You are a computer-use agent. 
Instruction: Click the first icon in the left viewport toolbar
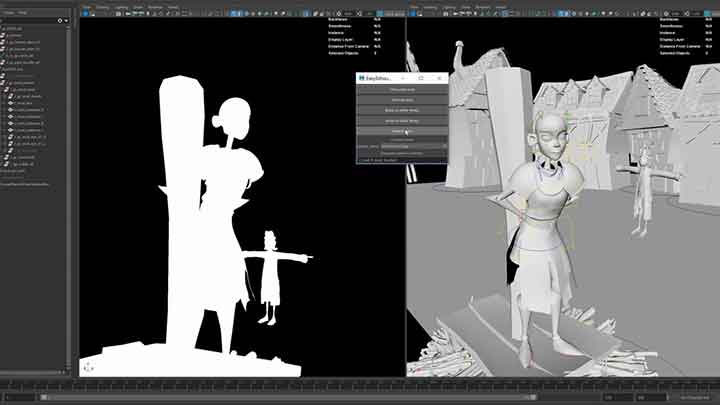(x=84, y=14)
